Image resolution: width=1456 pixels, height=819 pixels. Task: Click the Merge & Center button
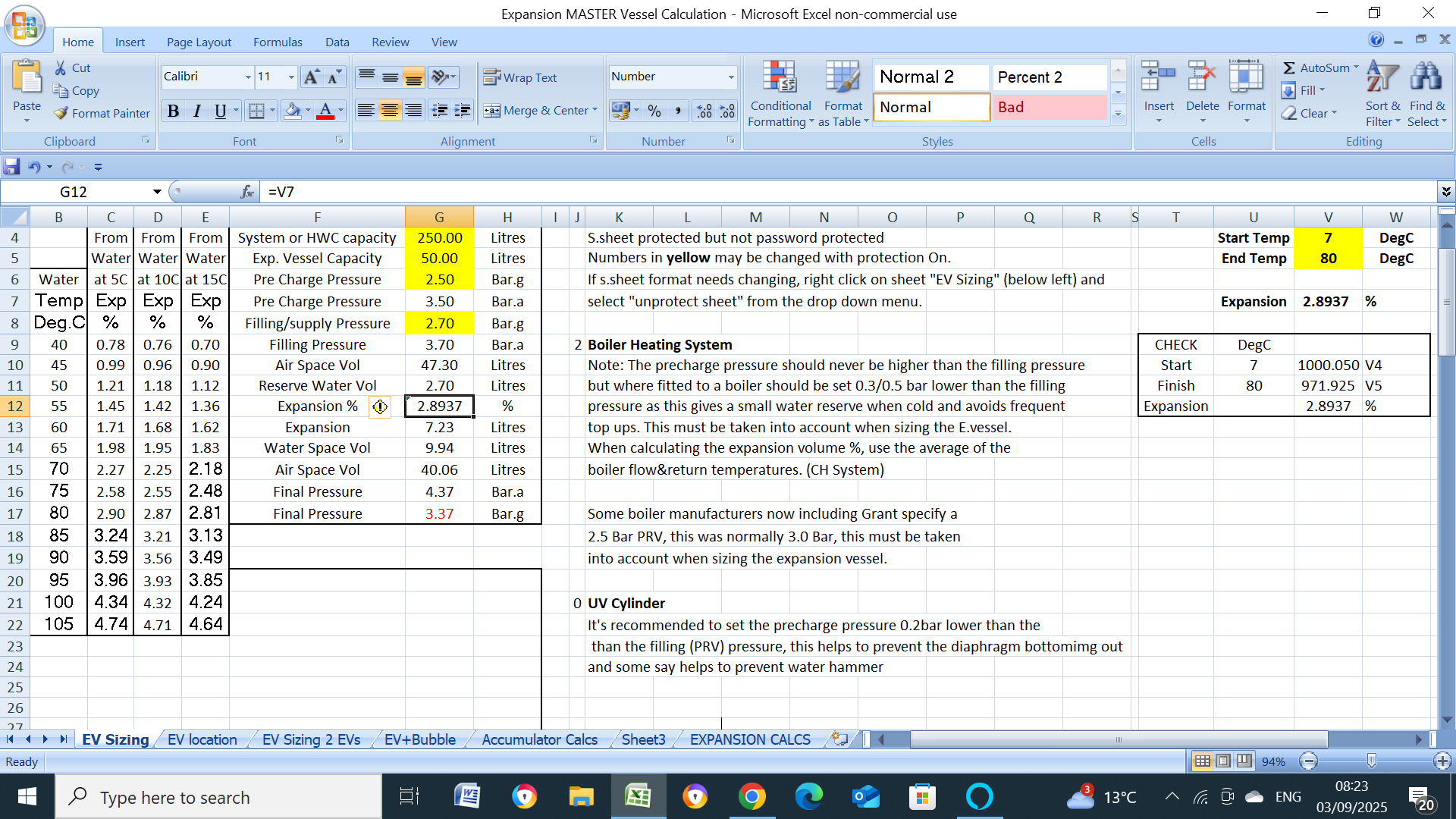[x=536, y=111]
